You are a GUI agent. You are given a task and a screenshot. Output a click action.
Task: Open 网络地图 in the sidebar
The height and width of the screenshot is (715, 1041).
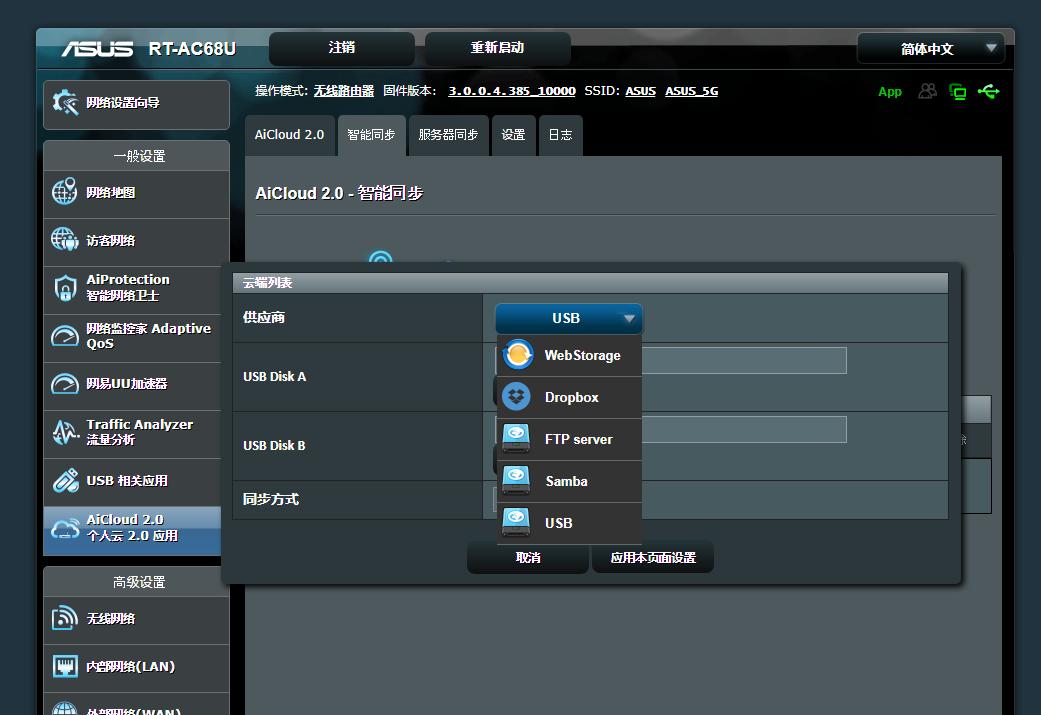(x=136, y=195)
